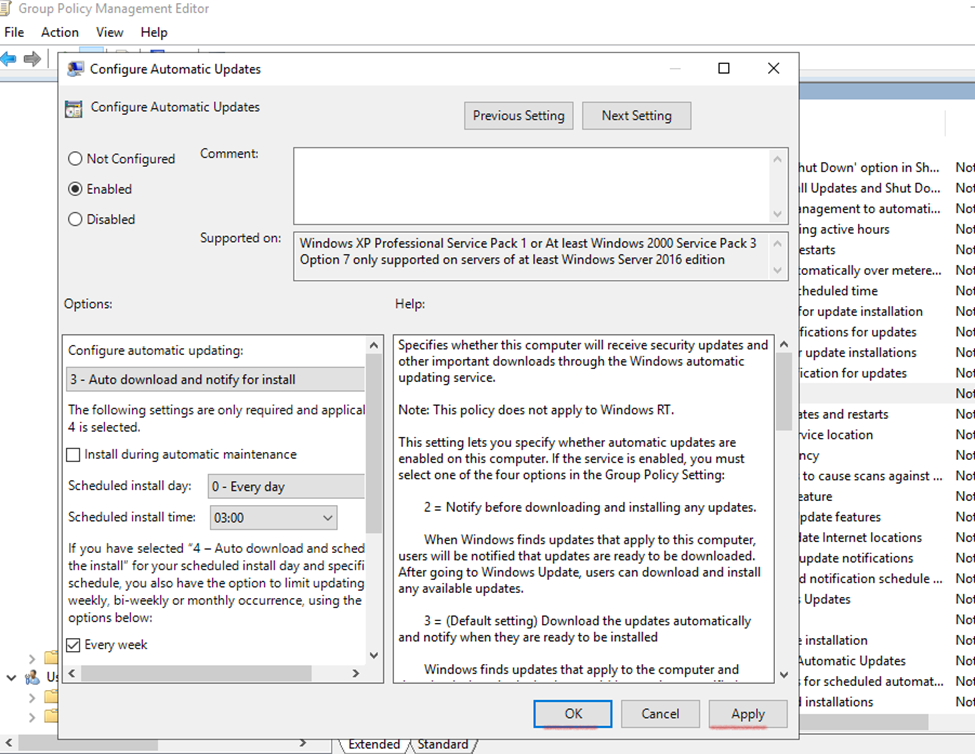Click the Supported on scroll-down arrow
The image size is (975, 754).
[778, 270]
